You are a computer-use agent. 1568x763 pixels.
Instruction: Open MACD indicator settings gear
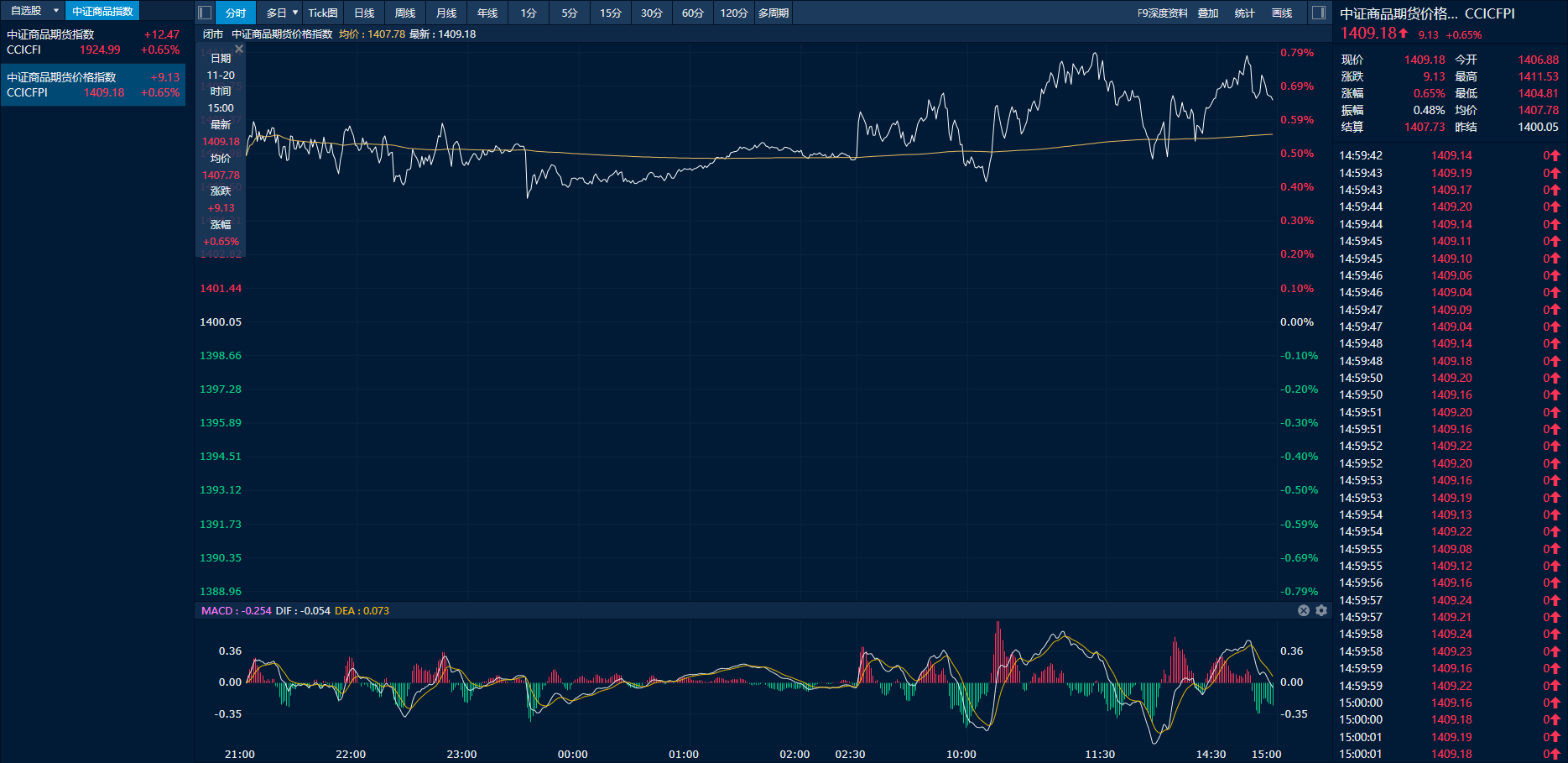point(1321,610)
